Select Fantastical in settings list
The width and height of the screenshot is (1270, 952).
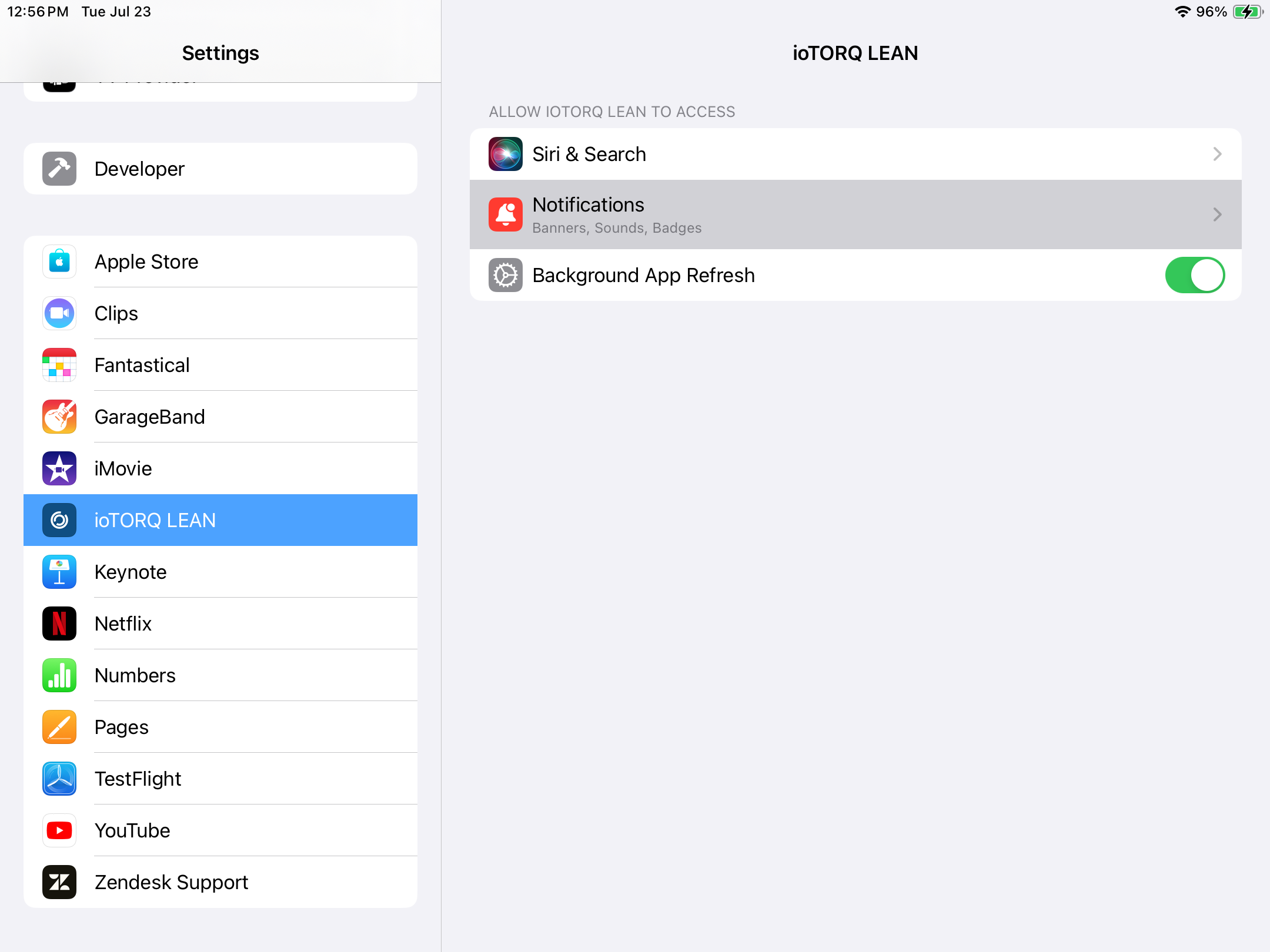click(220, 365)
